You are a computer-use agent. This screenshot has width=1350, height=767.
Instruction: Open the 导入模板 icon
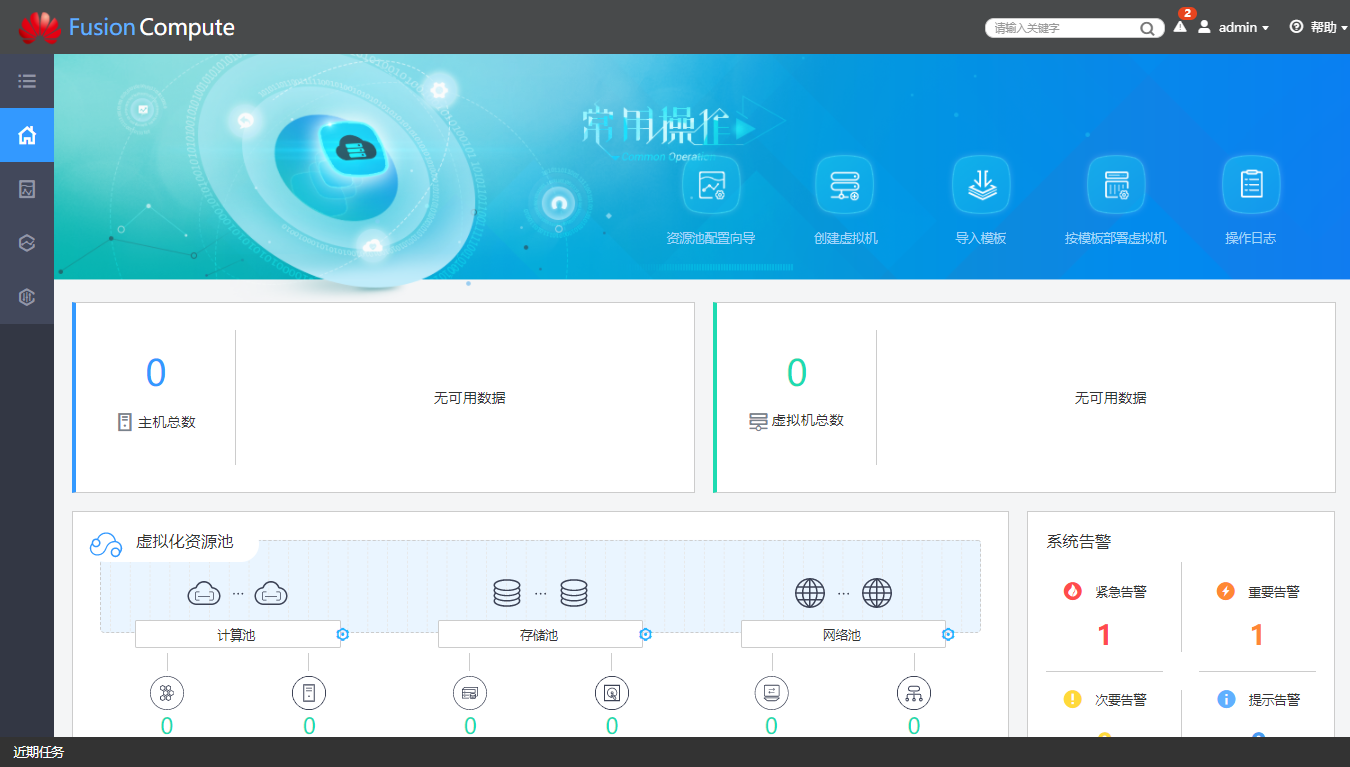(981, 184)
